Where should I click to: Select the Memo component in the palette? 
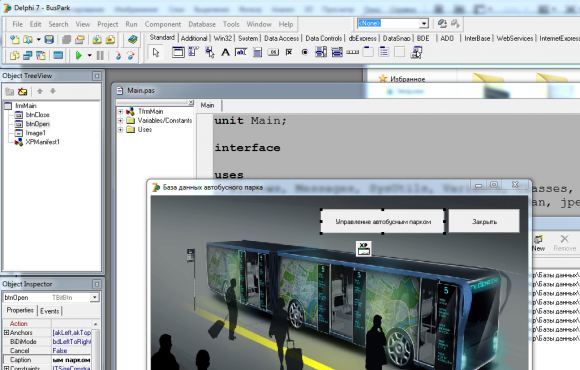coord(257,53)
